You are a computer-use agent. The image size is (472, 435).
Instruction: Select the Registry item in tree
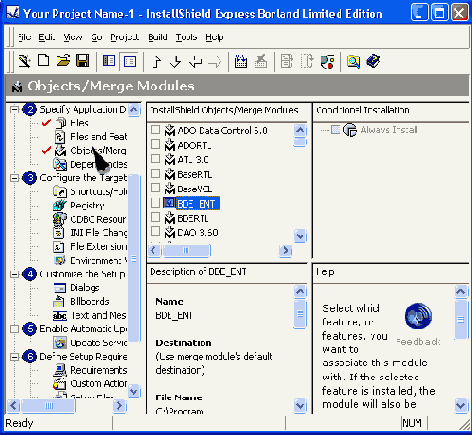point(87,205)
